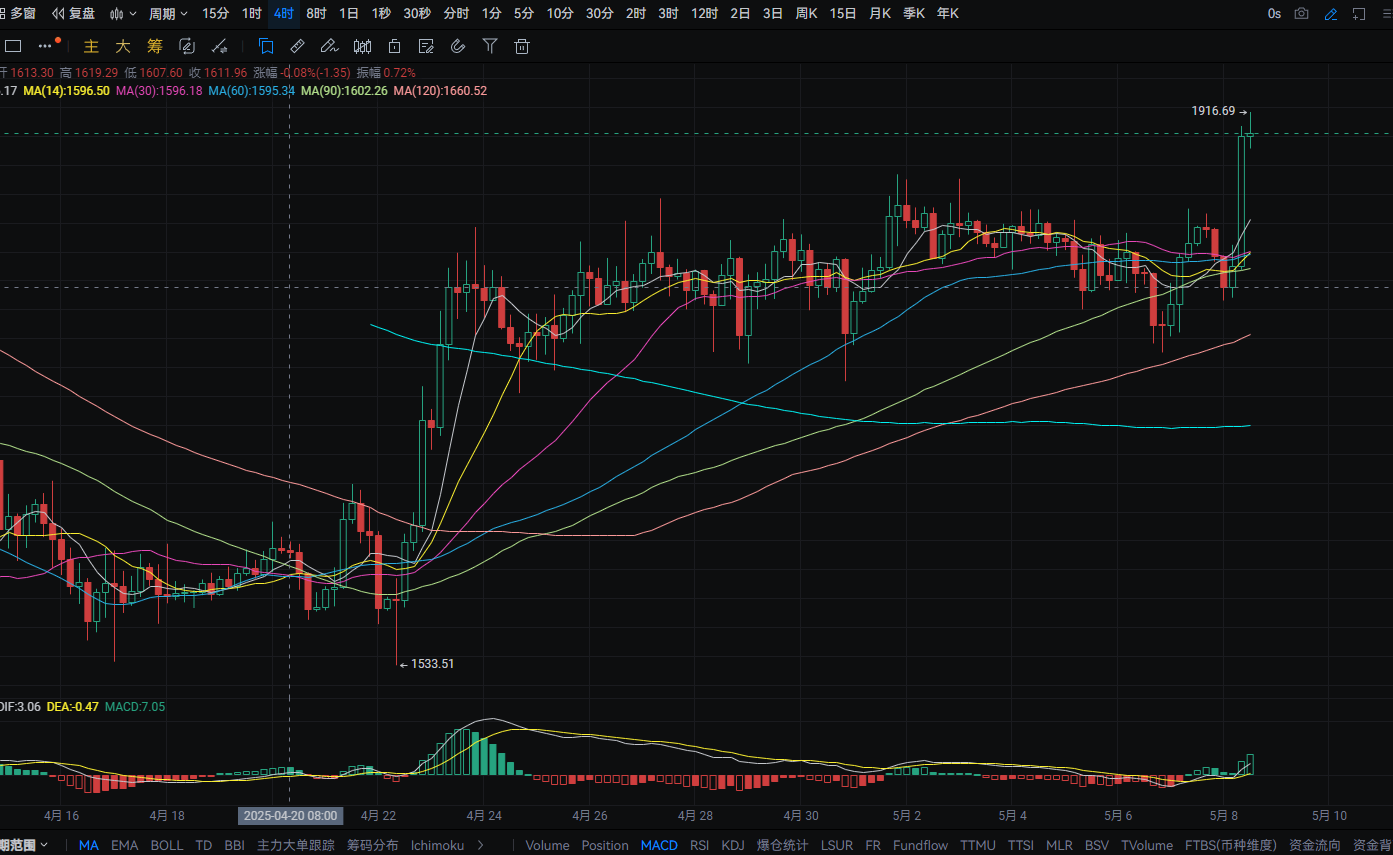This screenshot has height=855, width=1393.
Task: Enable the Volume sub-indicator
Action: 547,845
